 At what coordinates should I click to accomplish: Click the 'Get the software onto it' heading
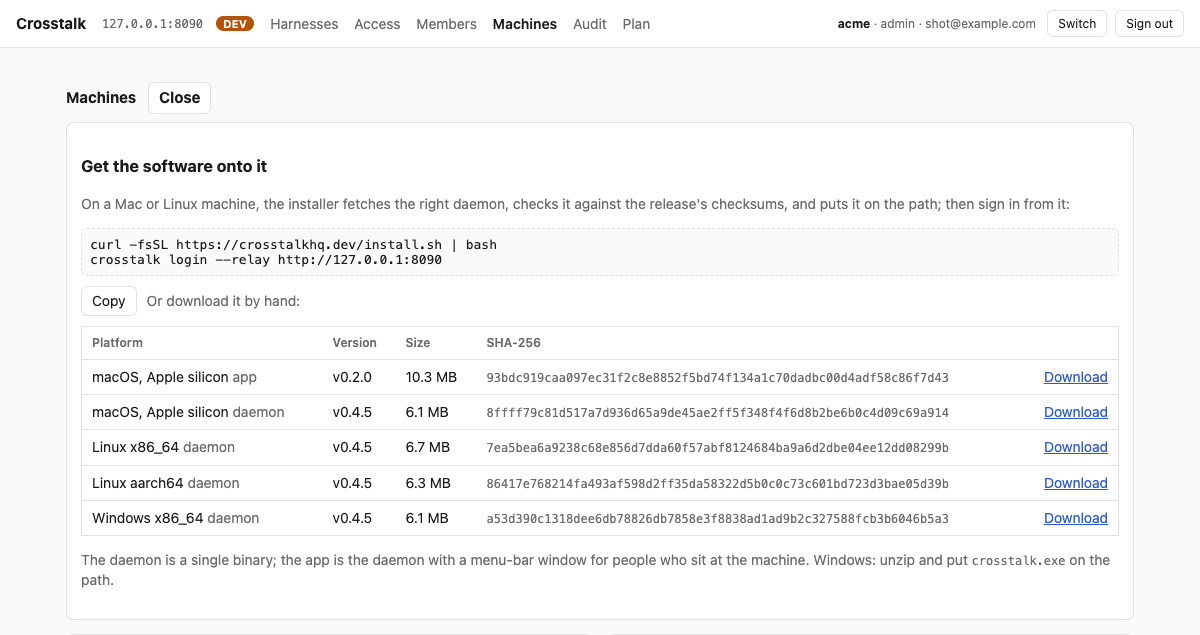click(x=174, y=166)
